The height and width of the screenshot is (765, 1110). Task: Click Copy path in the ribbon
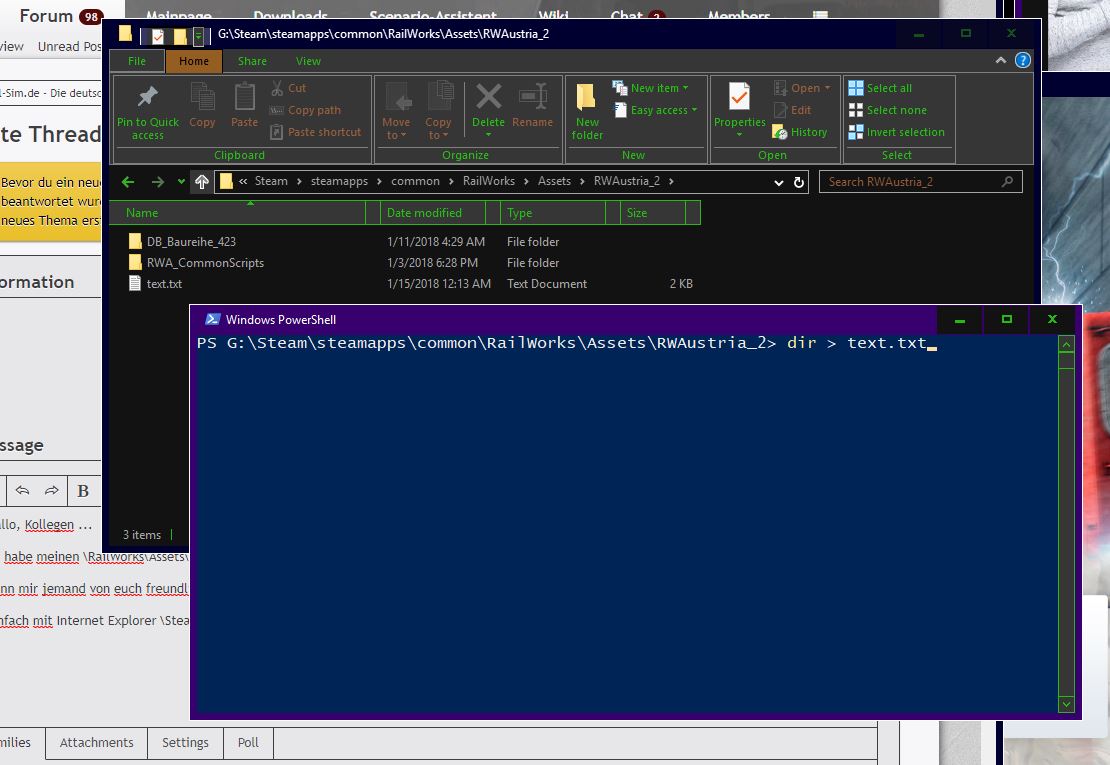[x=305, y=110]
